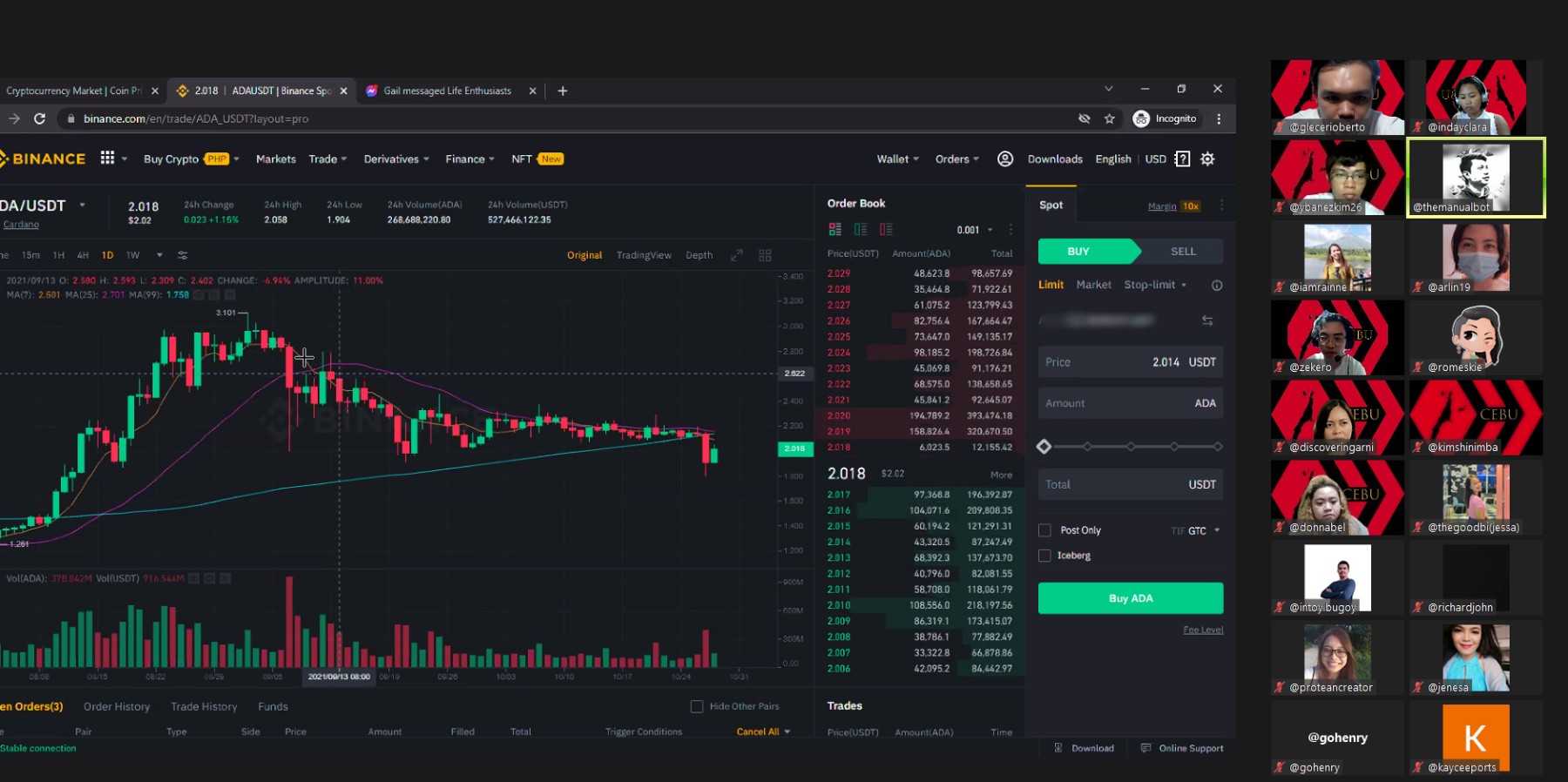Image resolution: width=1568 pixels, height=782 pixels.
Task: Expand the ADA/USDT pair selector
Action: tap(83, 206)
